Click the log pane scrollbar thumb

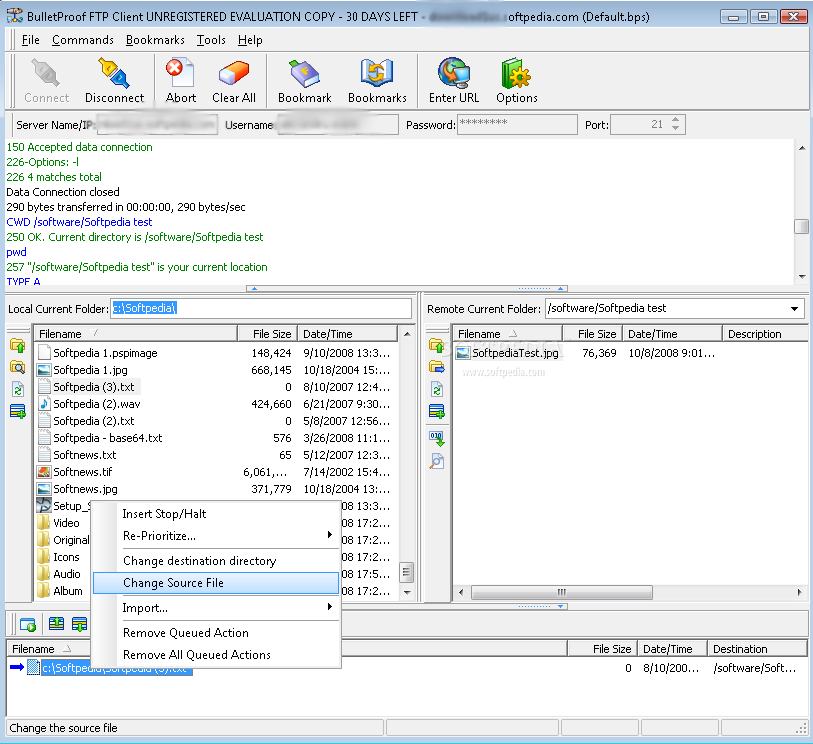802,227
